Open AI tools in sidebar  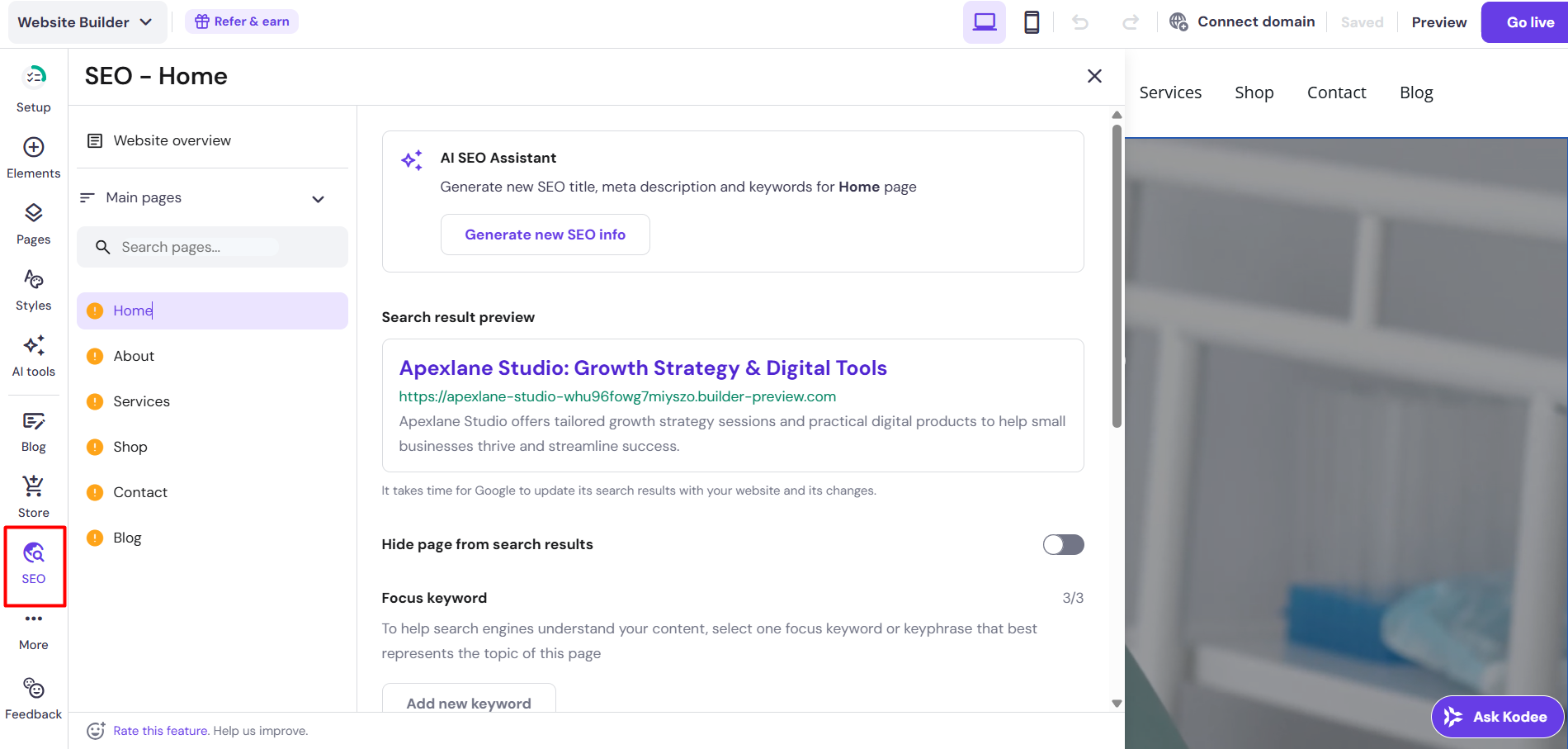[x=33, y=356]
